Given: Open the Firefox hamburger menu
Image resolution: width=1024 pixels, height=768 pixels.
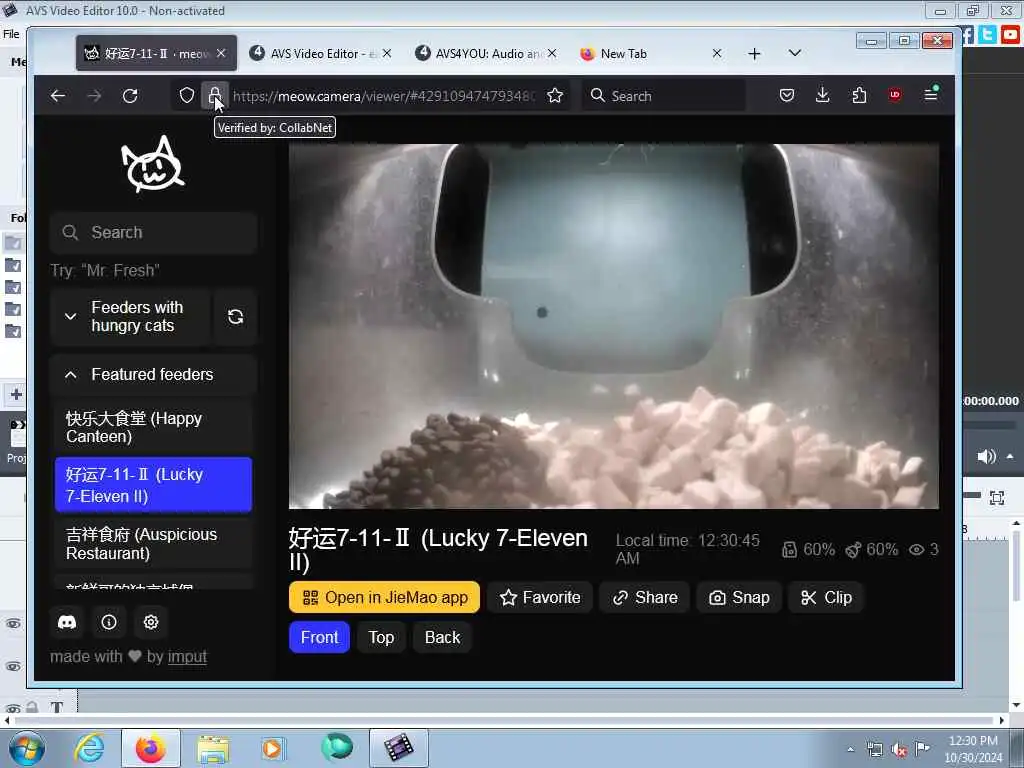Looking at the screenshot, I should [931, 95].
